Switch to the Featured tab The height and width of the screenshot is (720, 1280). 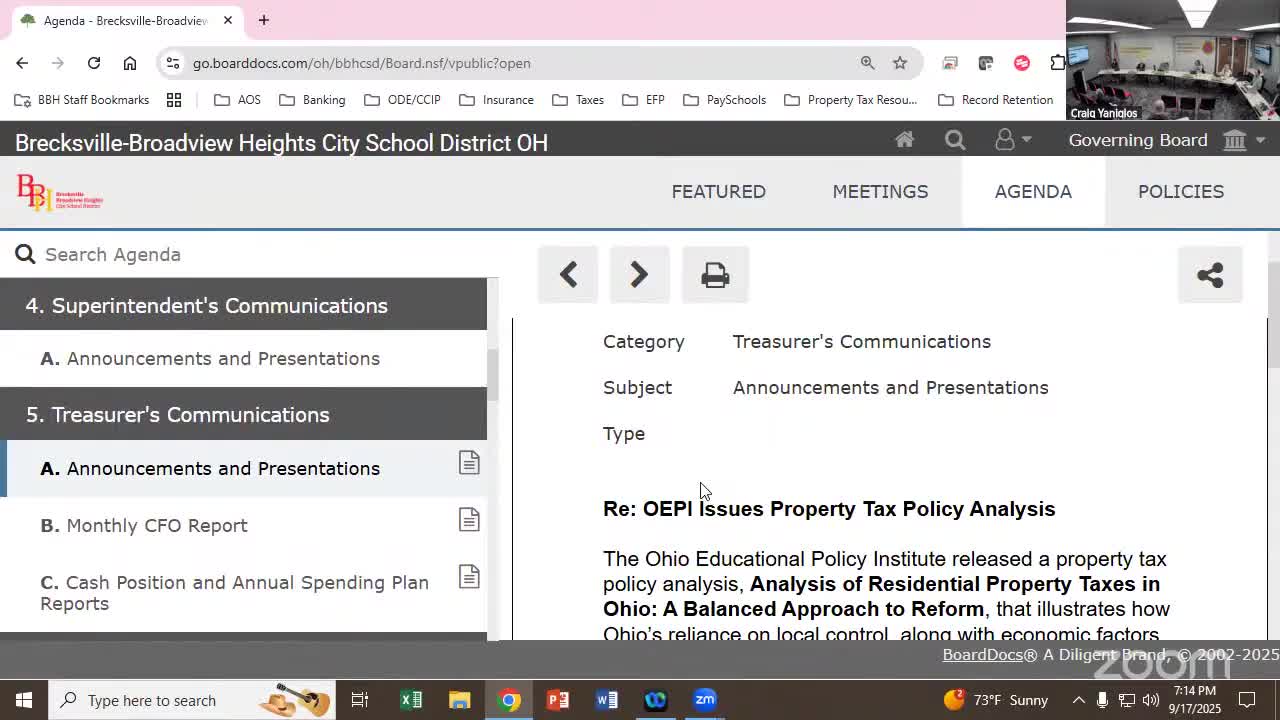(x=719, y=191)
